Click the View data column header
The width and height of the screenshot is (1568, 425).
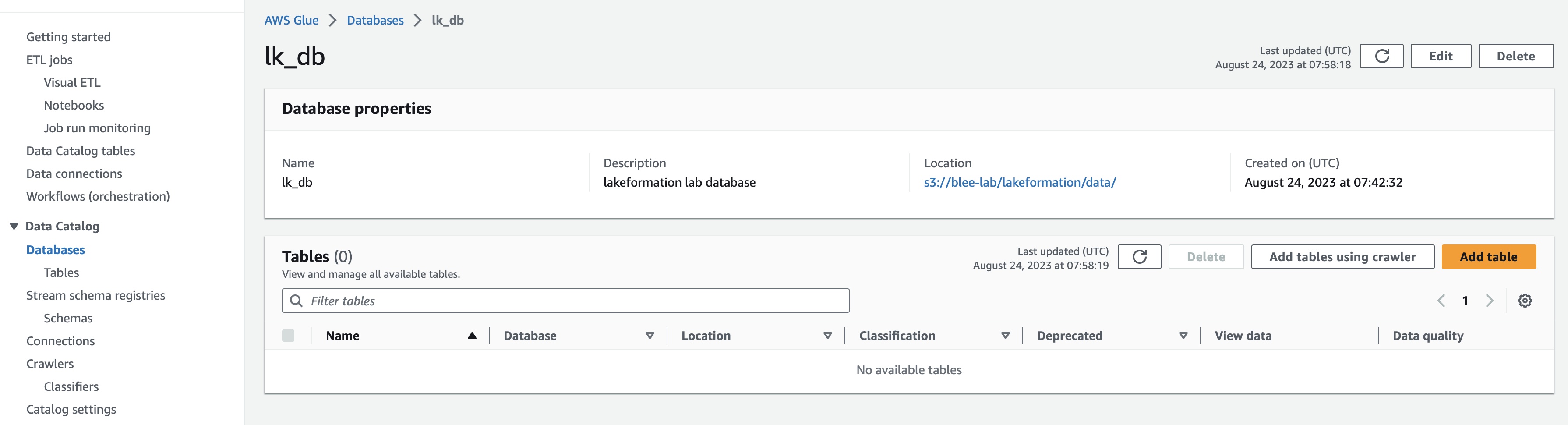click(1243, 336)
